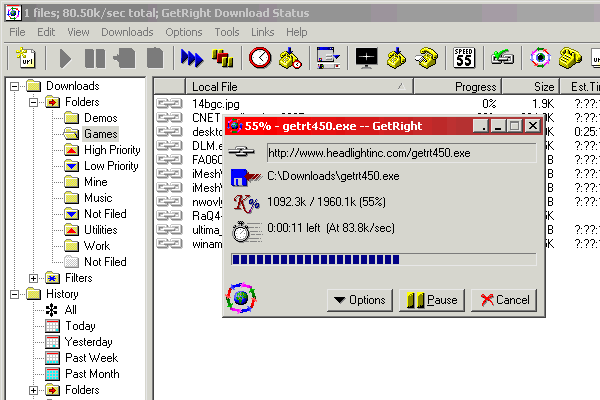This screenshot has width=600, height=400.
Task: Open the File menu
Action: click(17, 32)
